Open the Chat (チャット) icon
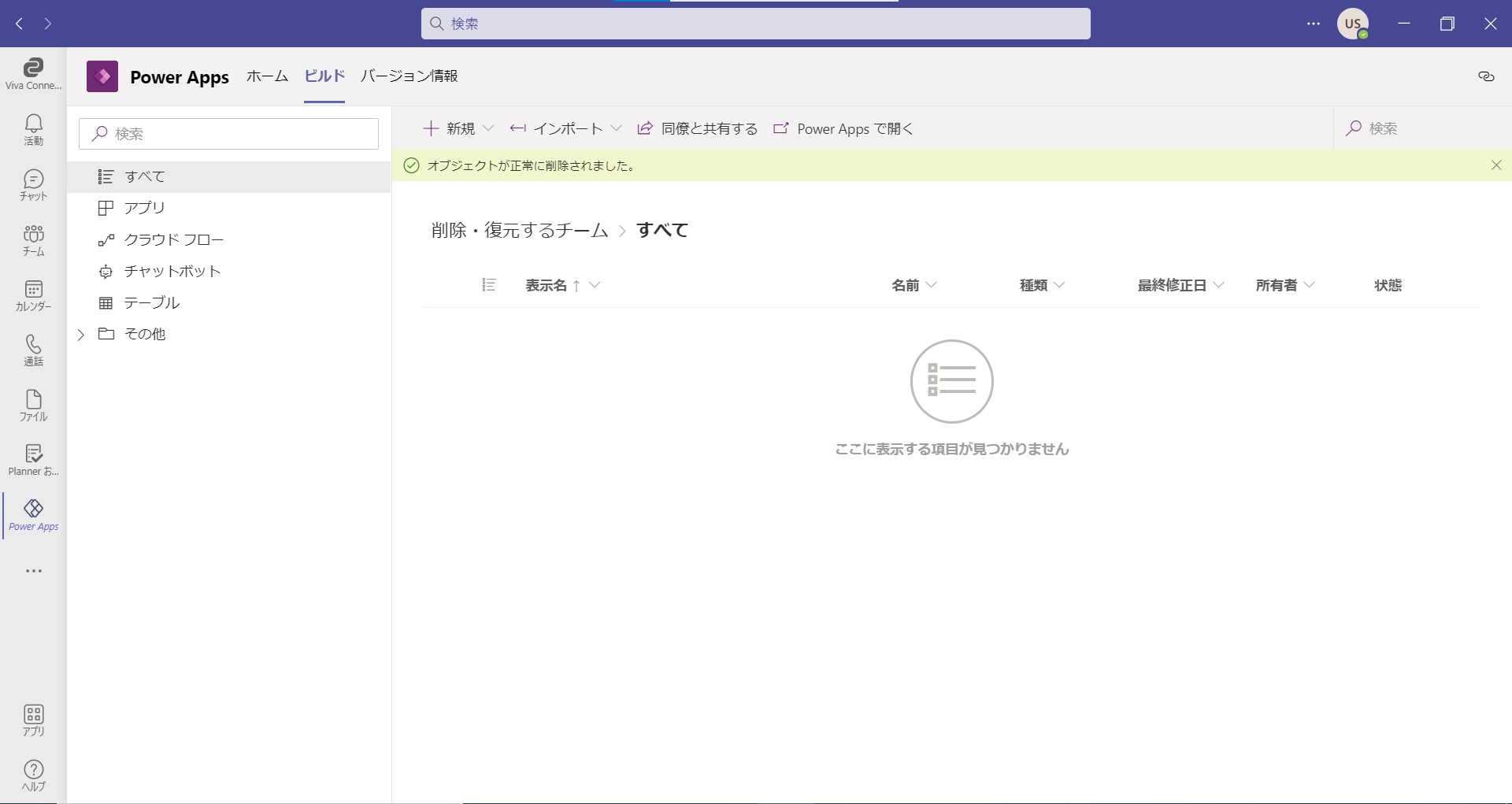The height and width of the screenshot is (804, 1512). (x=33, y=184)
